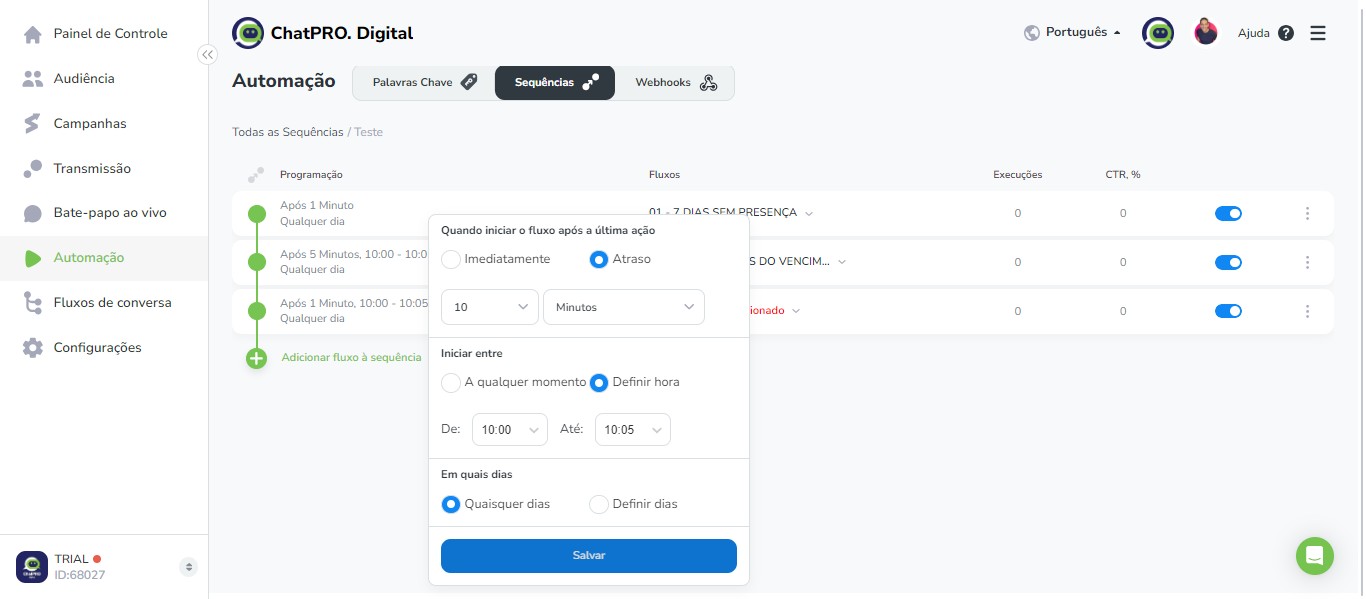Screen dimensions: 1366x599
Task: Toggle off the 7 DIAS SEM PRESENÇA sequence switch
Action: tap(1228, 213)
